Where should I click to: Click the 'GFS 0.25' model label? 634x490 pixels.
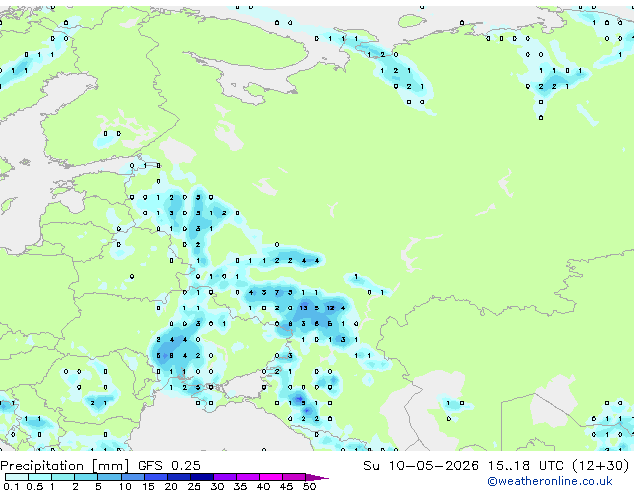169,465
